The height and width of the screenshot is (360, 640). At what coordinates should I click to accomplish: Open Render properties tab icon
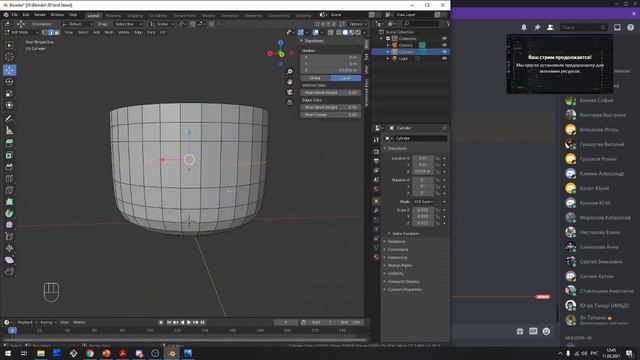tap(376, 151)
